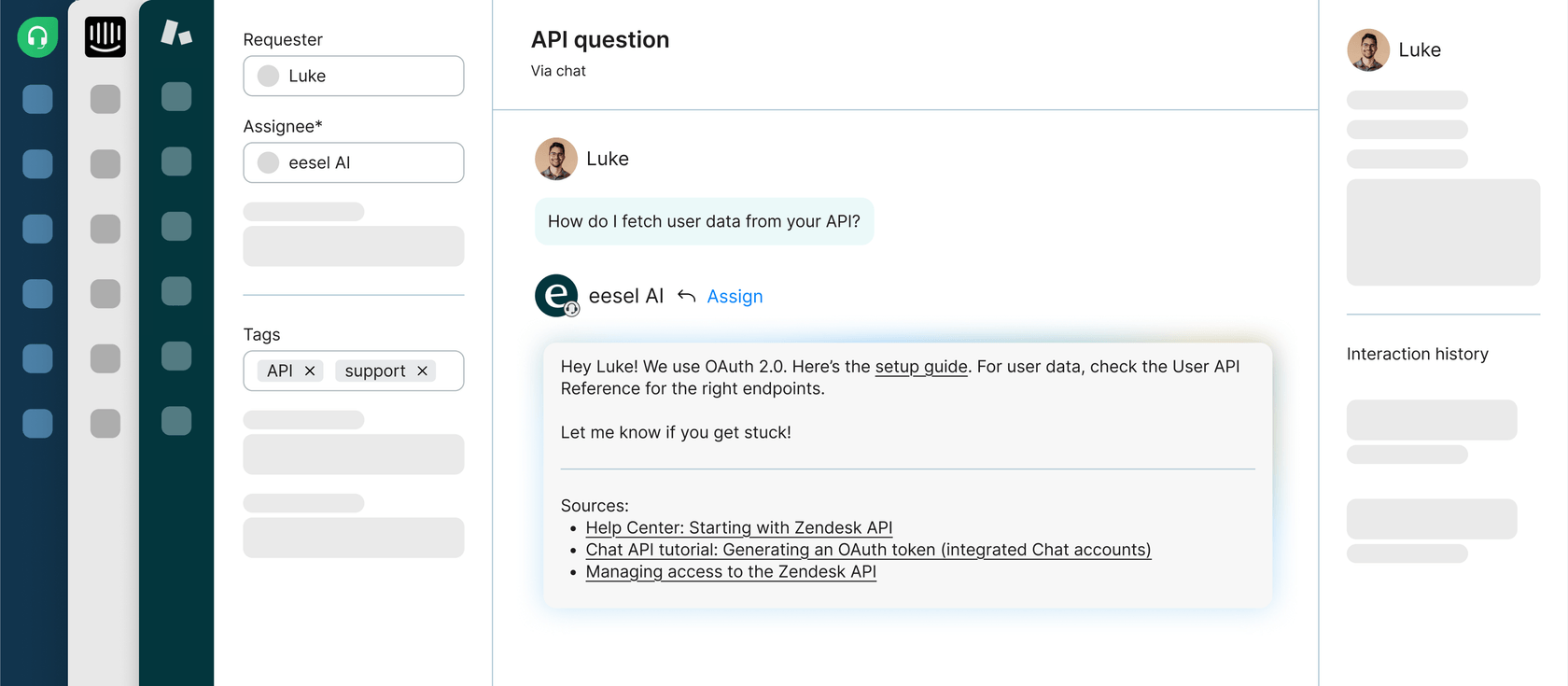The image size is (1568, 686).
Task: Open Help Center: Starting with Zendesk API
Action: (738, 528)
